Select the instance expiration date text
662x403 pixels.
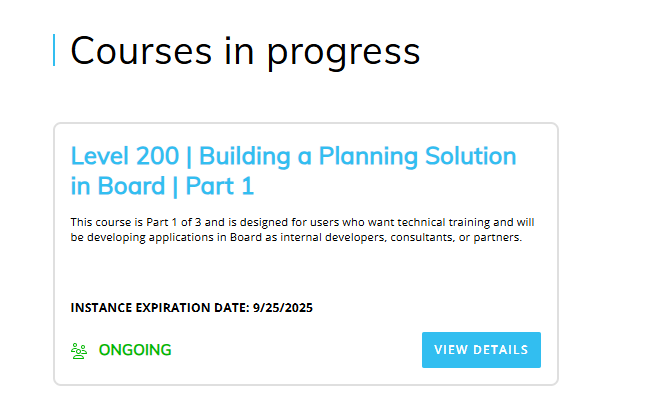click(191, 308)
